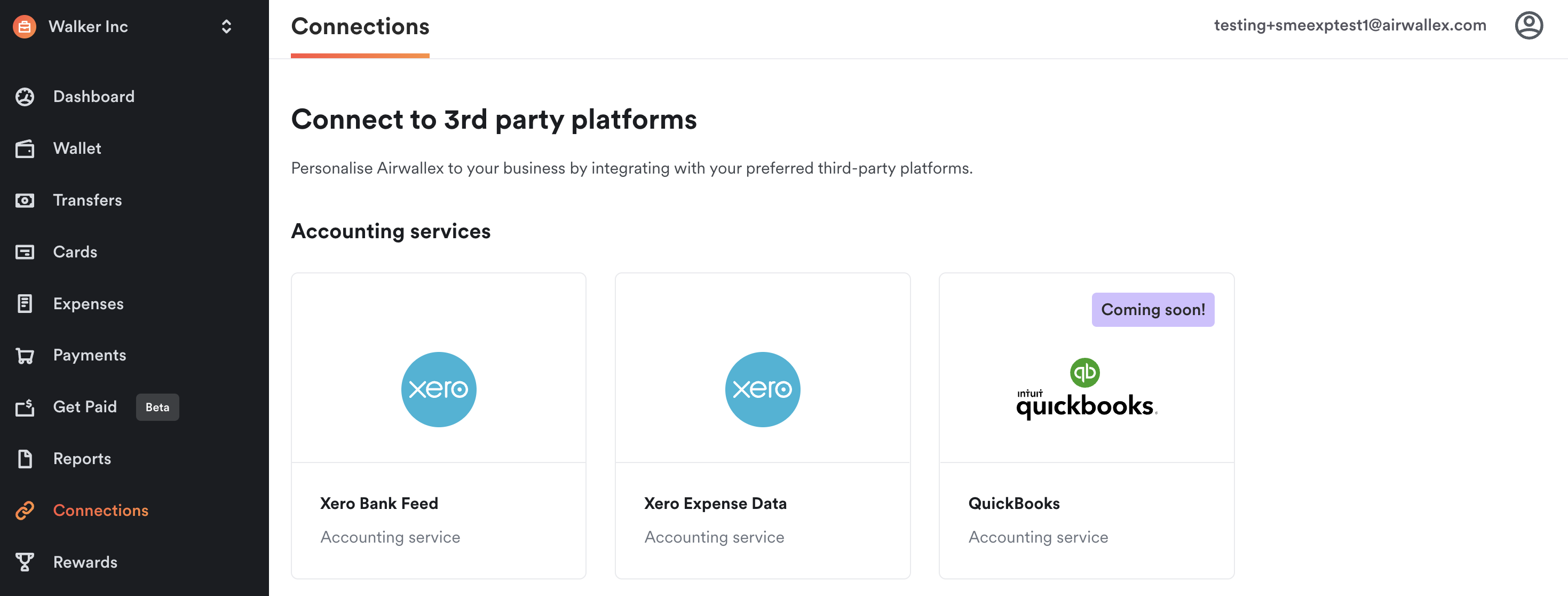Select the Connections tab header
The width and height of the screenshot is (1568, 596).
pos(360,27)
